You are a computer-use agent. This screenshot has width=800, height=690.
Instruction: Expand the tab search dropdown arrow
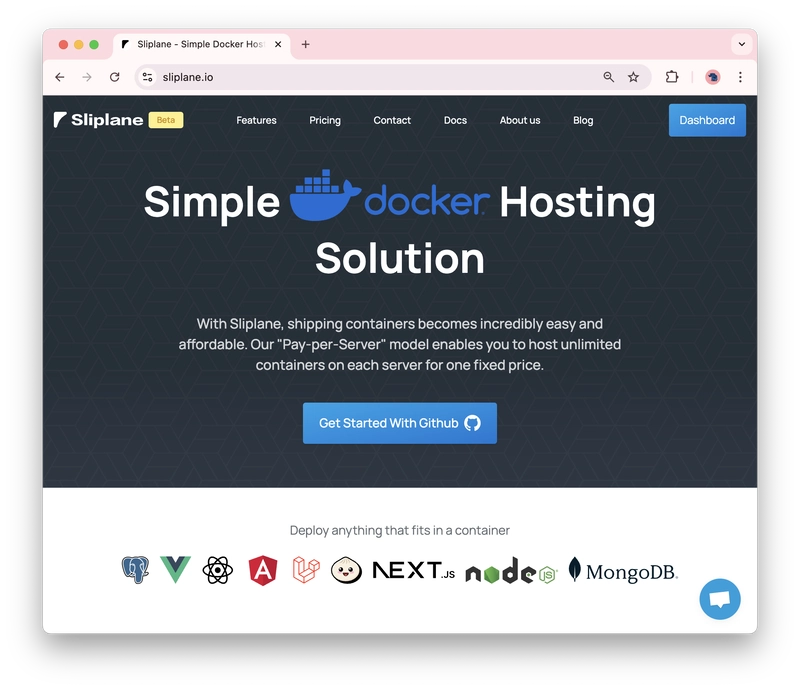pos(742,44)
